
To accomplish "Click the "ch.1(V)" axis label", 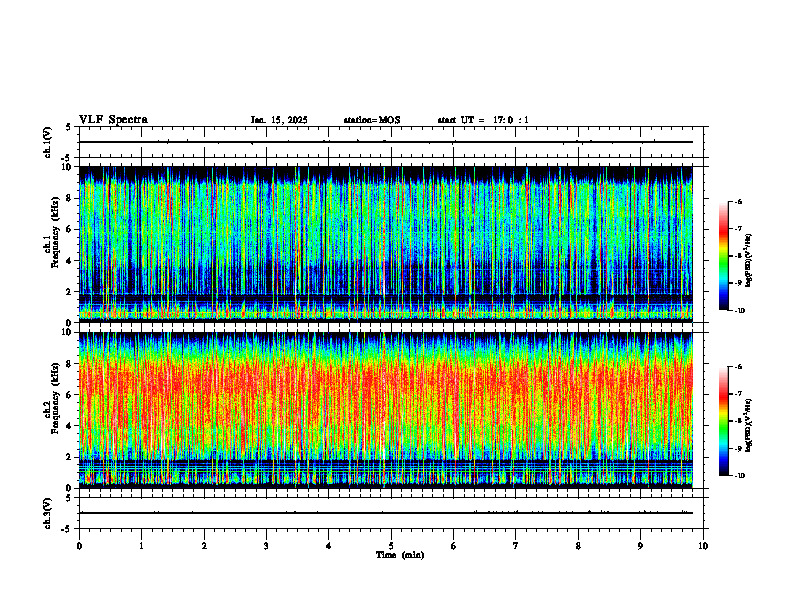I will [x=48, y=142].
